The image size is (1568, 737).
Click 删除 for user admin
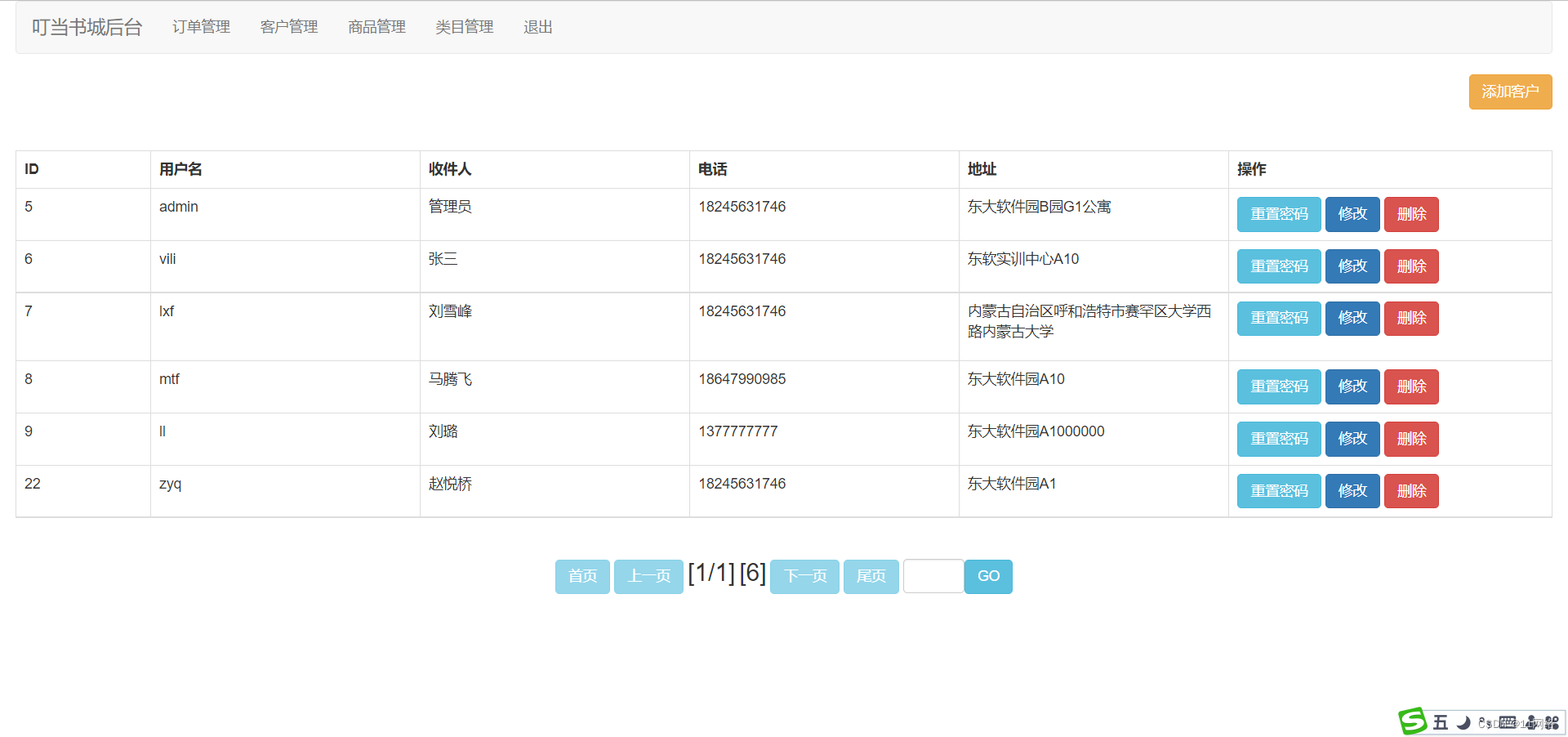(x=1411, y=214)
